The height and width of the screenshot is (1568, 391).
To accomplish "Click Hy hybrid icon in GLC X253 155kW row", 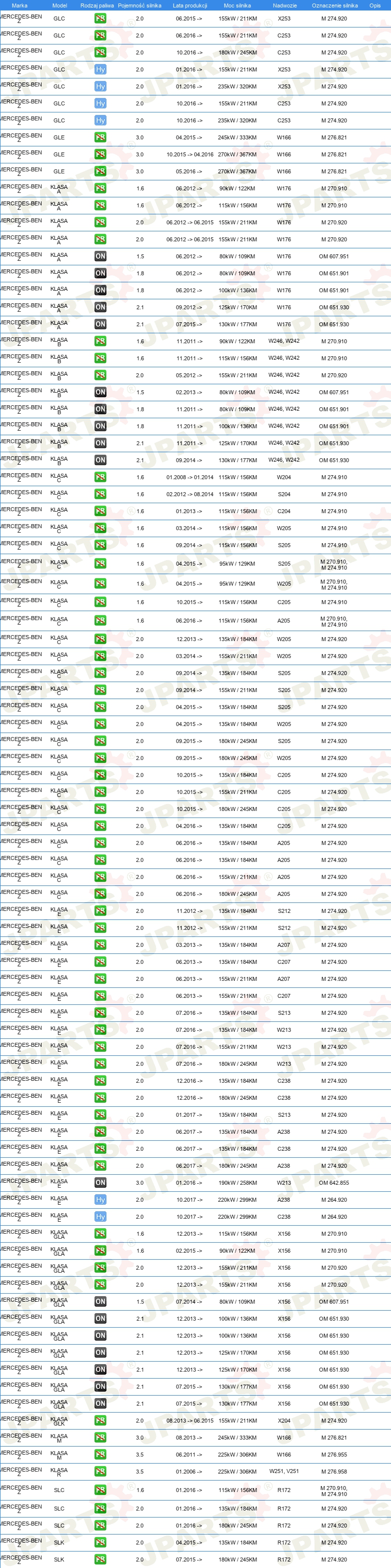I will click(100, 69).
